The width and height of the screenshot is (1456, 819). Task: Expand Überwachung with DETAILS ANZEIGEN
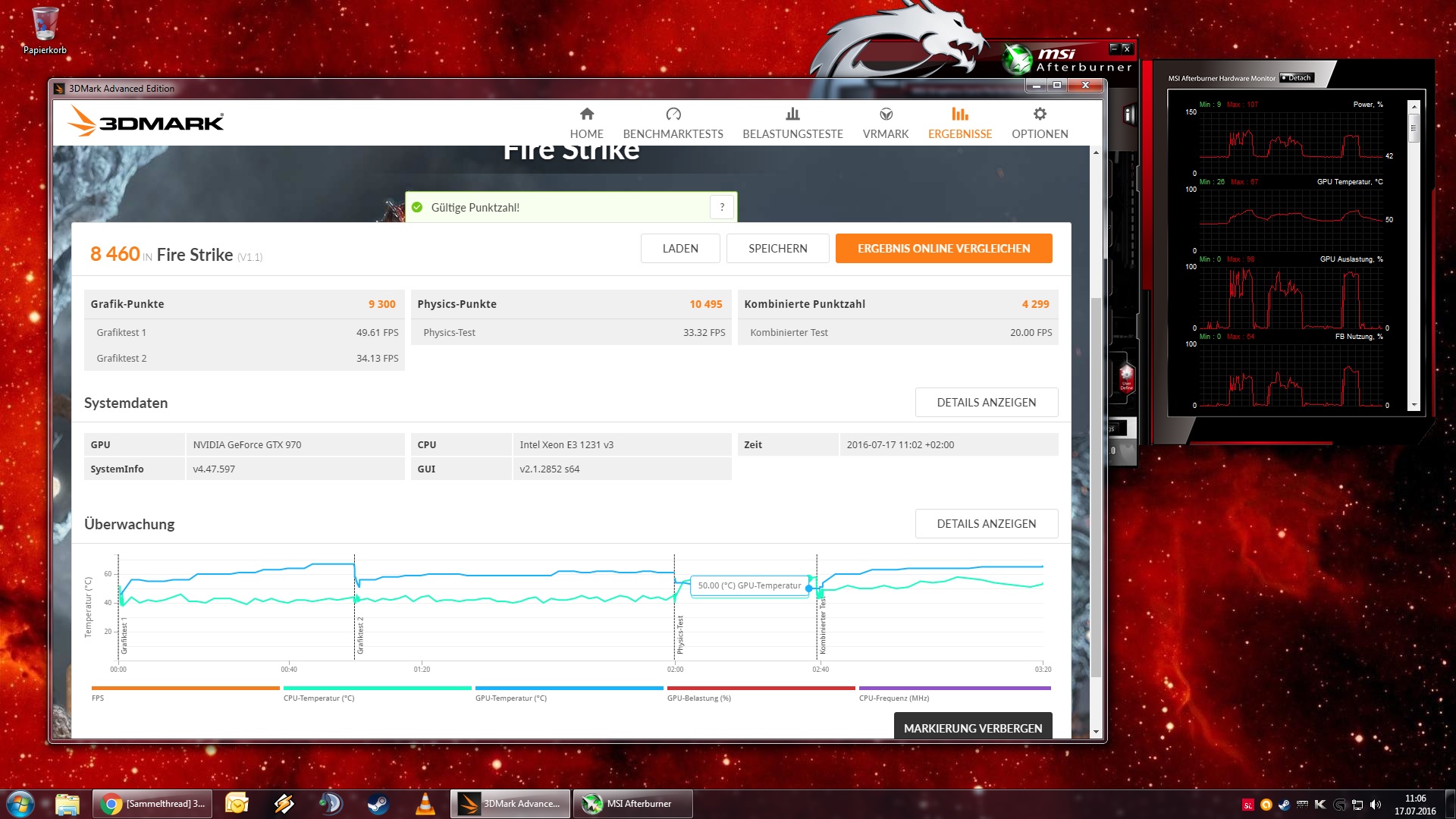click(986, 524)
